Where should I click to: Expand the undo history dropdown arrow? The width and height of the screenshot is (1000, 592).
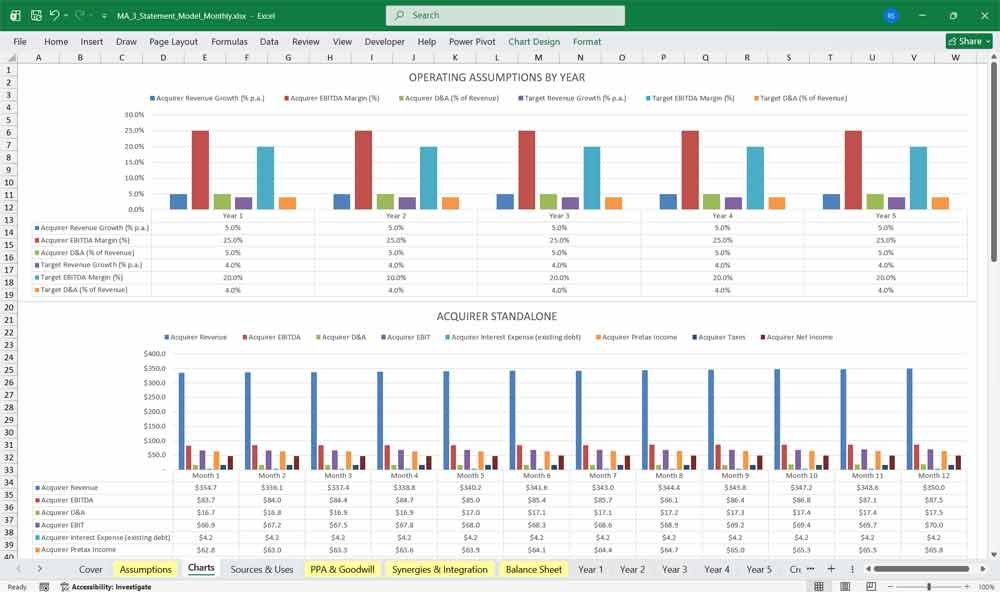(66, 16)
